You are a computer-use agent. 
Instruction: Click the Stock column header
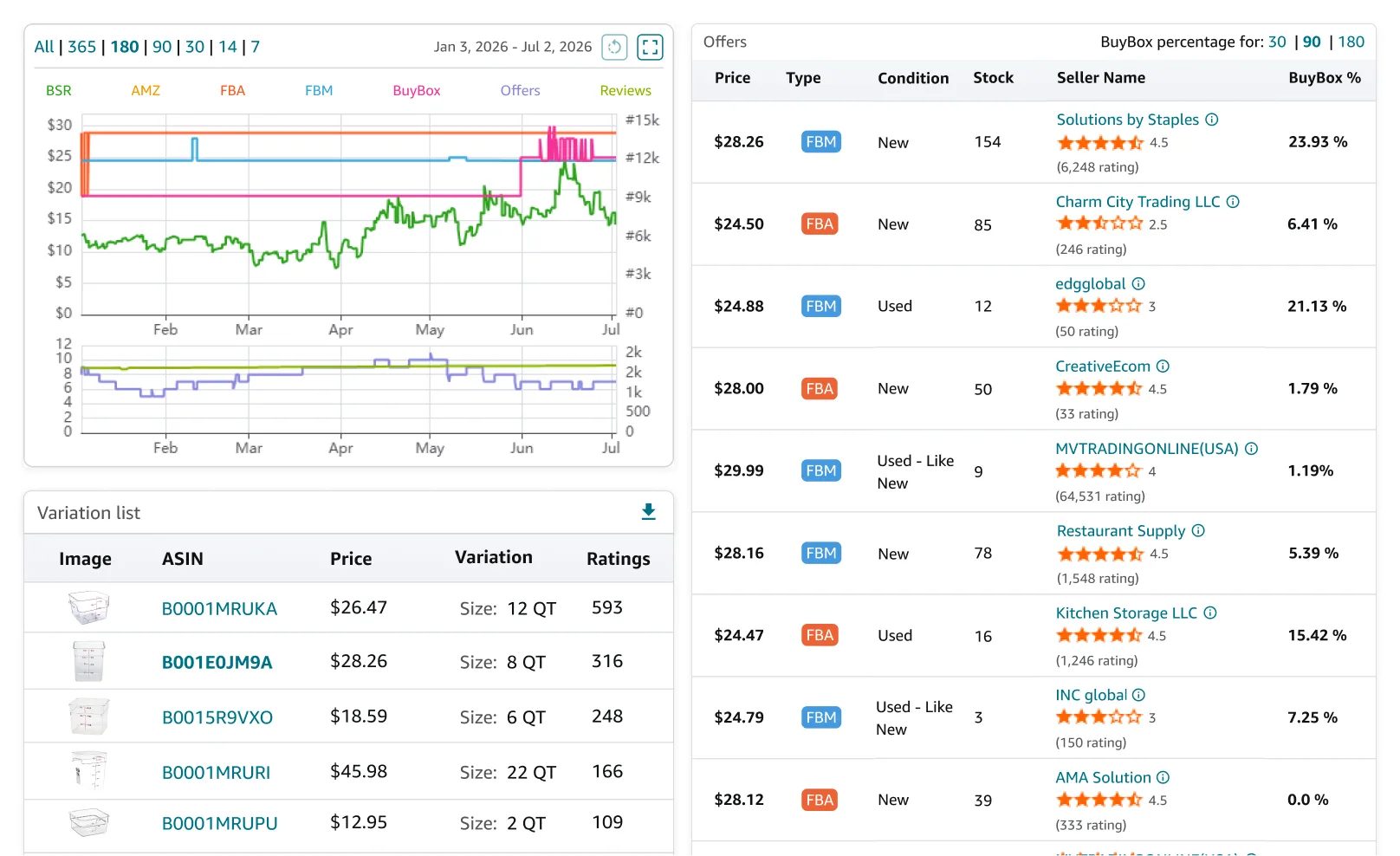993,78
